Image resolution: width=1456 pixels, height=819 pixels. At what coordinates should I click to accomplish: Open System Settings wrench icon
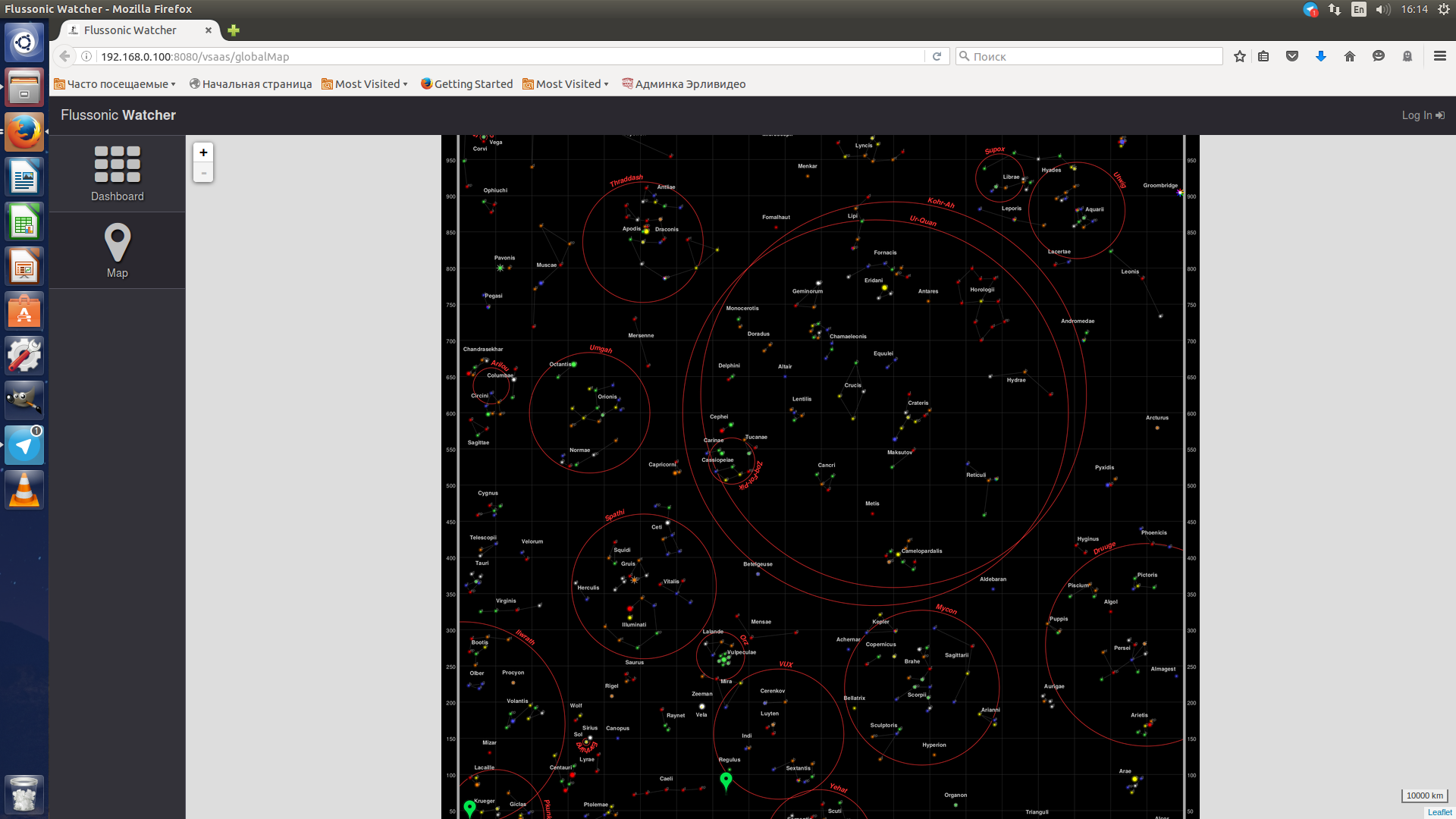pyautogui.click(x=24, y=356)
